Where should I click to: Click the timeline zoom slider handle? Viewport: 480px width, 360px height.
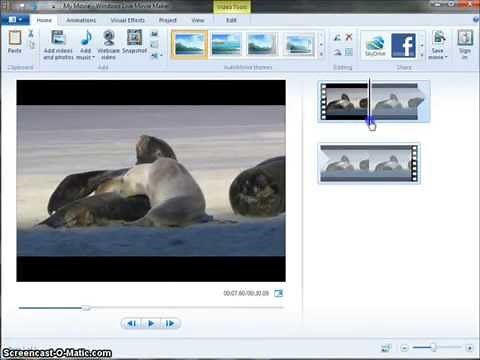point(434,348)
